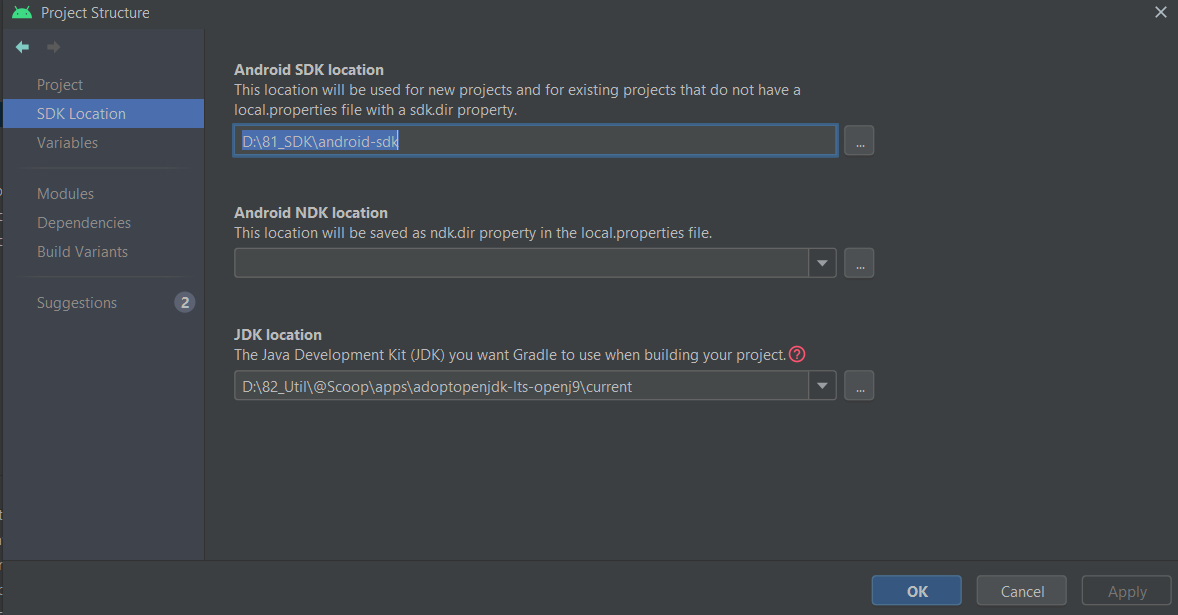Click the back navigation arrow
1178x615 pixels.
pos(23,47)
